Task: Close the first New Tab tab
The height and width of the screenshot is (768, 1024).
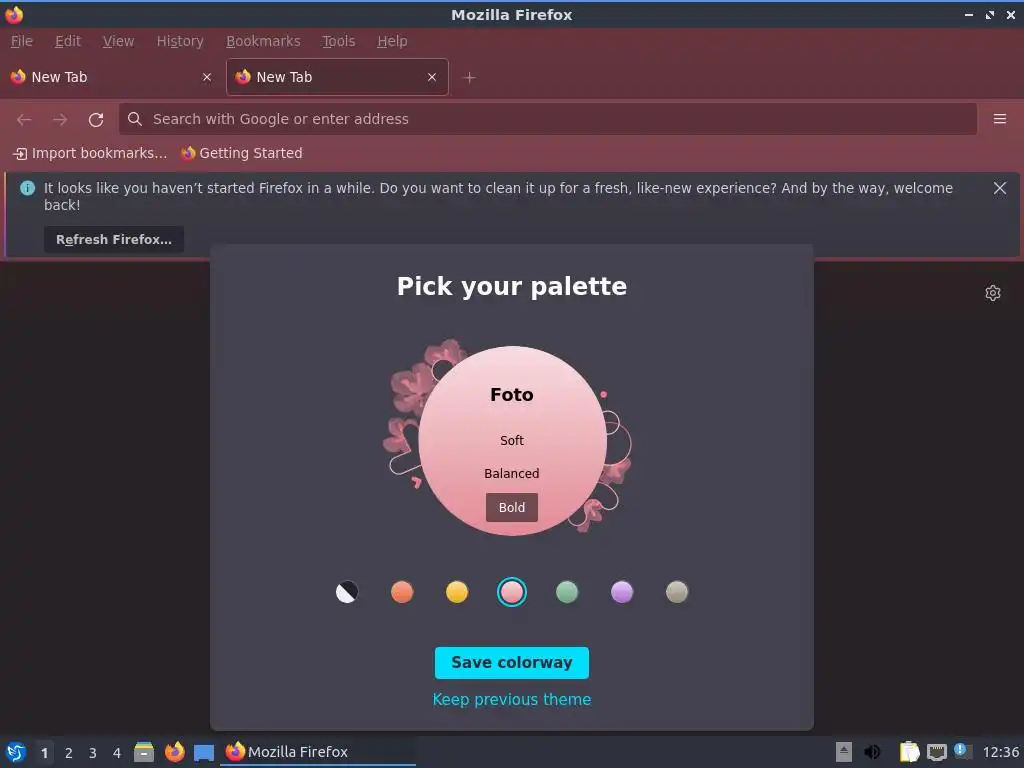Action: (x=207, y=77)
